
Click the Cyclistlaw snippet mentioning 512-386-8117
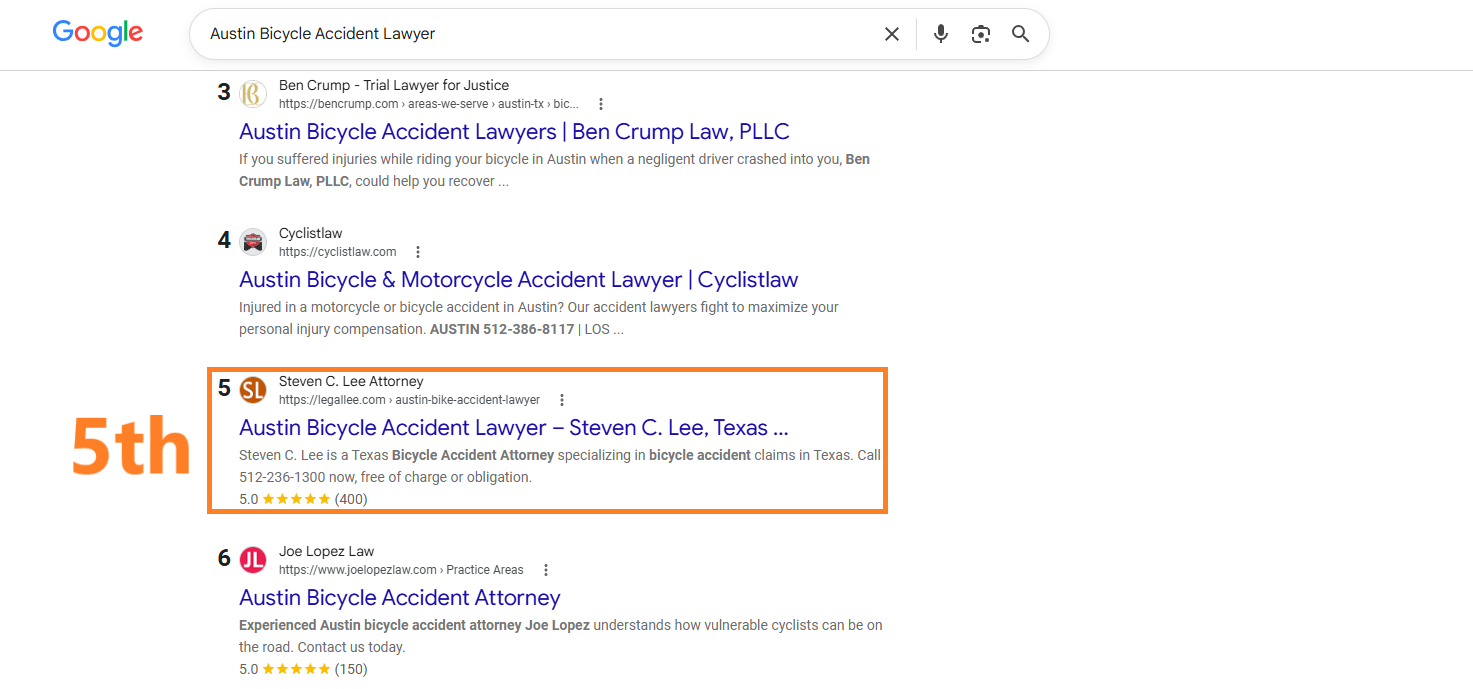tap(539, 318)
